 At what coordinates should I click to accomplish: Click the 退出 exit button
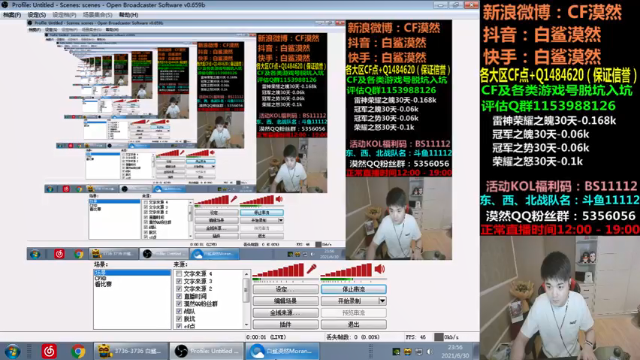[353, 324]
